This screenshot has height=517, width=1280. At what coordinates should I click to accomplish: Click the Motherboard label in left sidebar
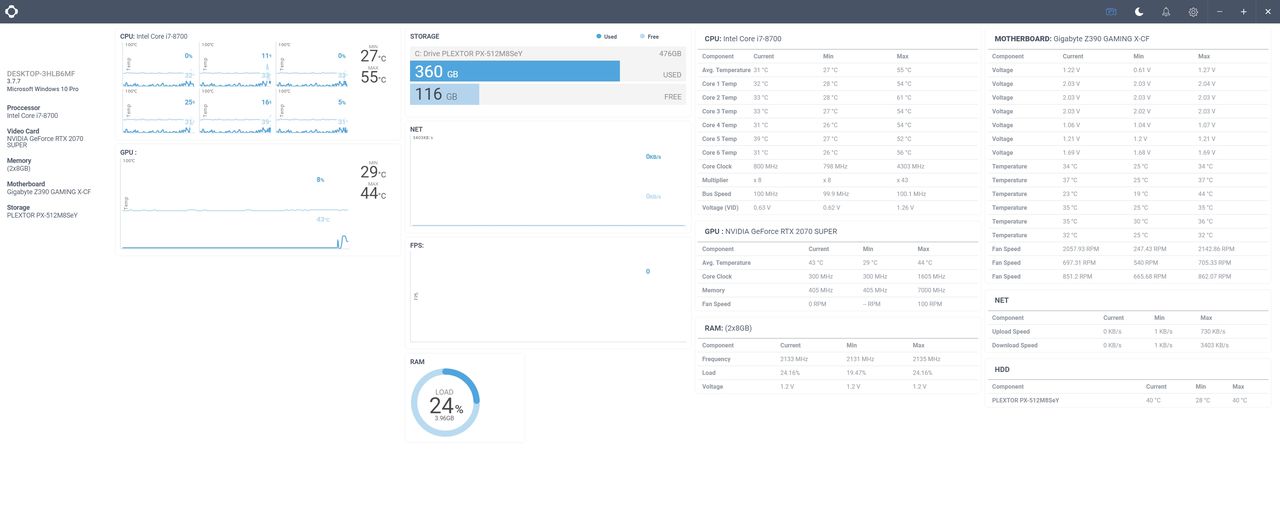(26, 184)
